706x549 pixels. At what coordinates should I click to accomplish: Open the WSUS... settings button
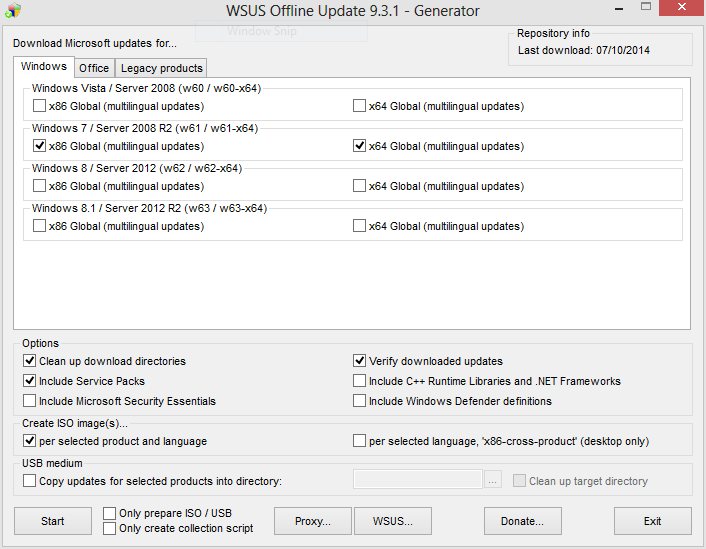pyautogui.click(x=393, y=521)
